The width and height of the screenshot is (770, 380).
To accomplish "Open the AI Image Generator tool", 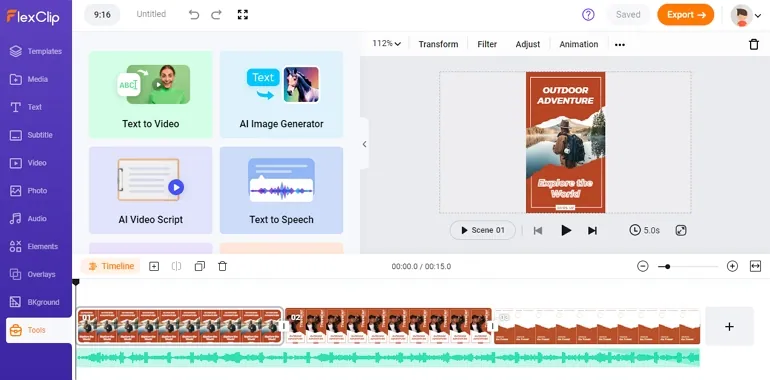I will tap(281, 94).
